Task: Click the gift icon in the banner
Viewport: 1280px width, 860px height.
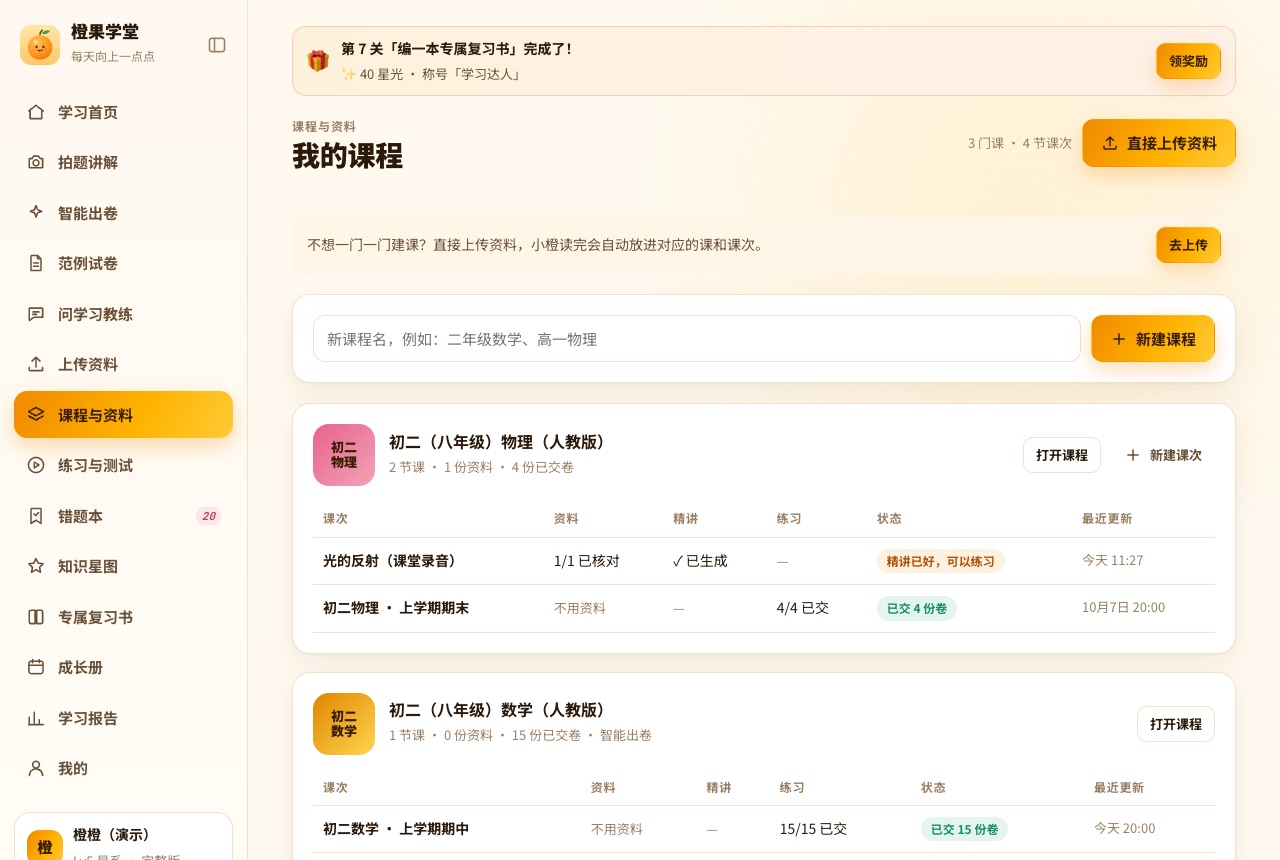Action: pyautogui.click(x=318, y=61)
